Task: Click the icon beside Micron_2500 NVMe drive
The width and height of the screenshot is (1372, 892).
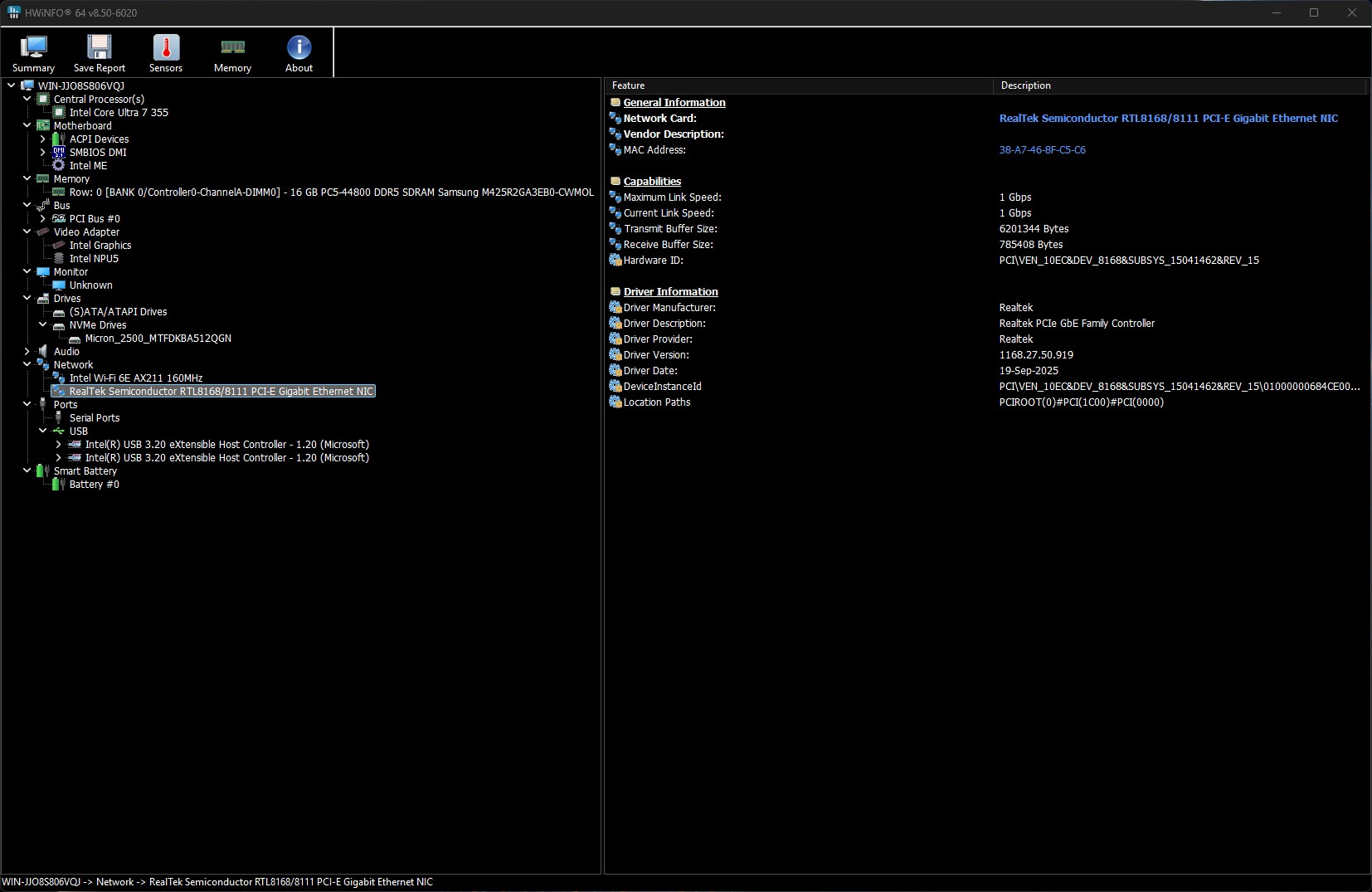Action: click(x=75, y=339)
